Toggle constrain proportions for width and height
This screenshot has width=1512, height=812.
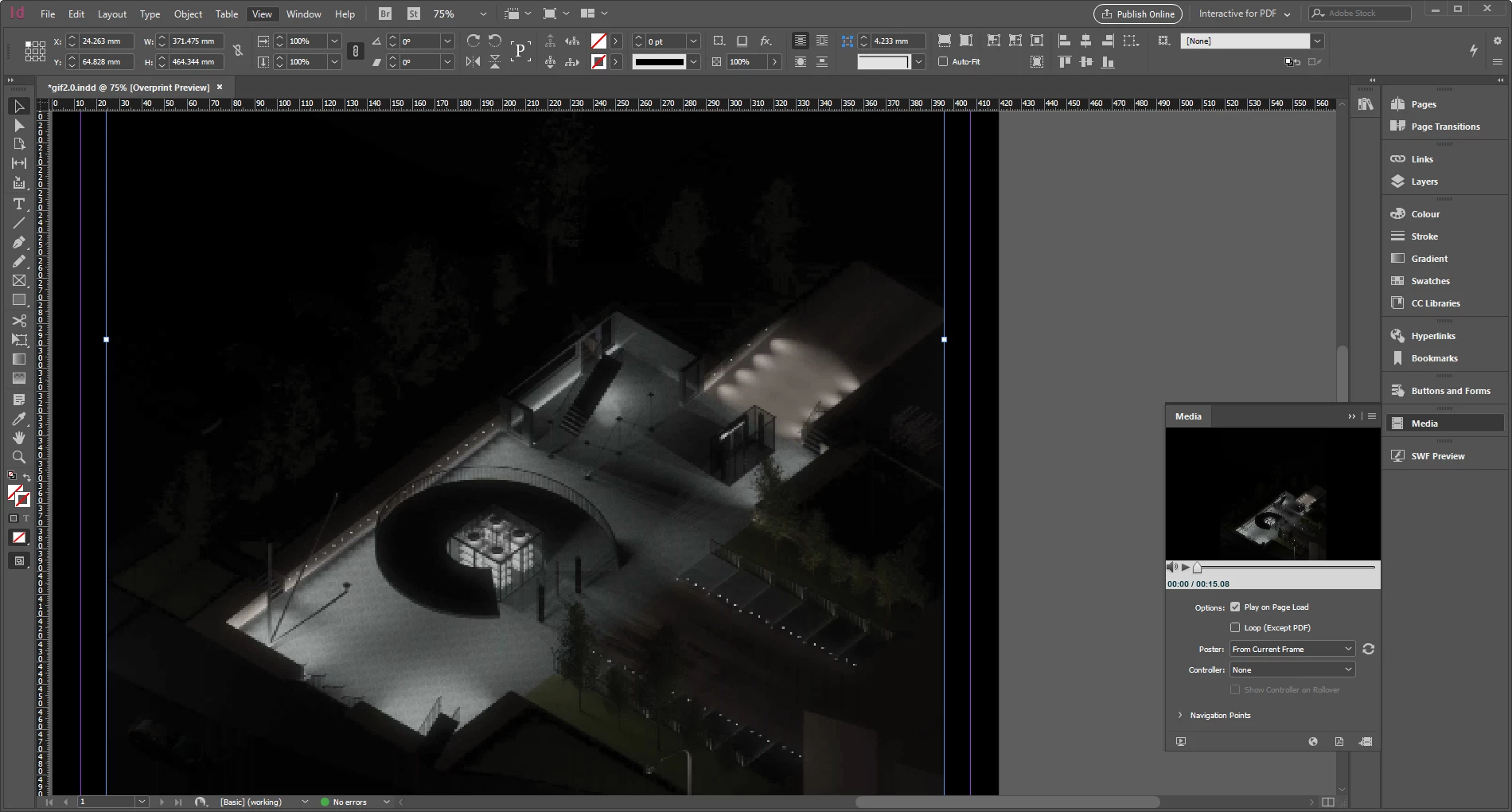point(237,51)
